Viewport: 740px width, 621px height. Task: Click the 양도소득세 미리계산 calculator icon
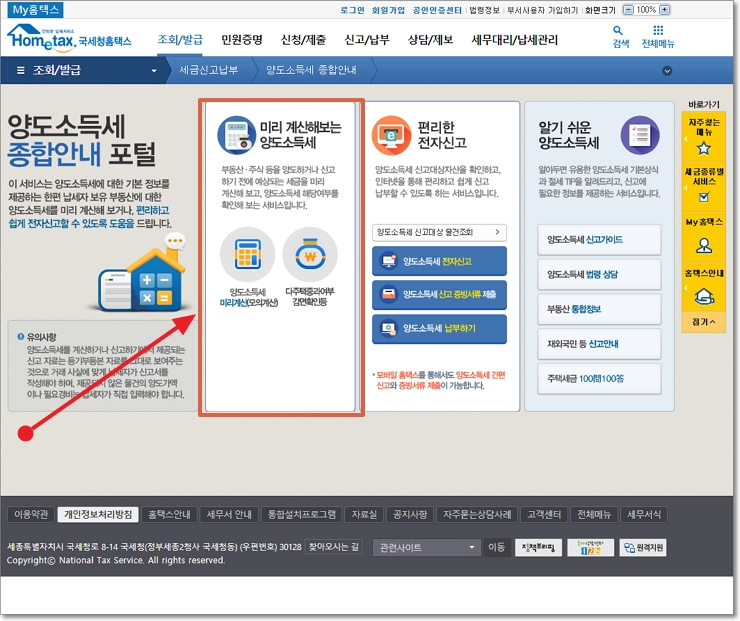point(247,254)
